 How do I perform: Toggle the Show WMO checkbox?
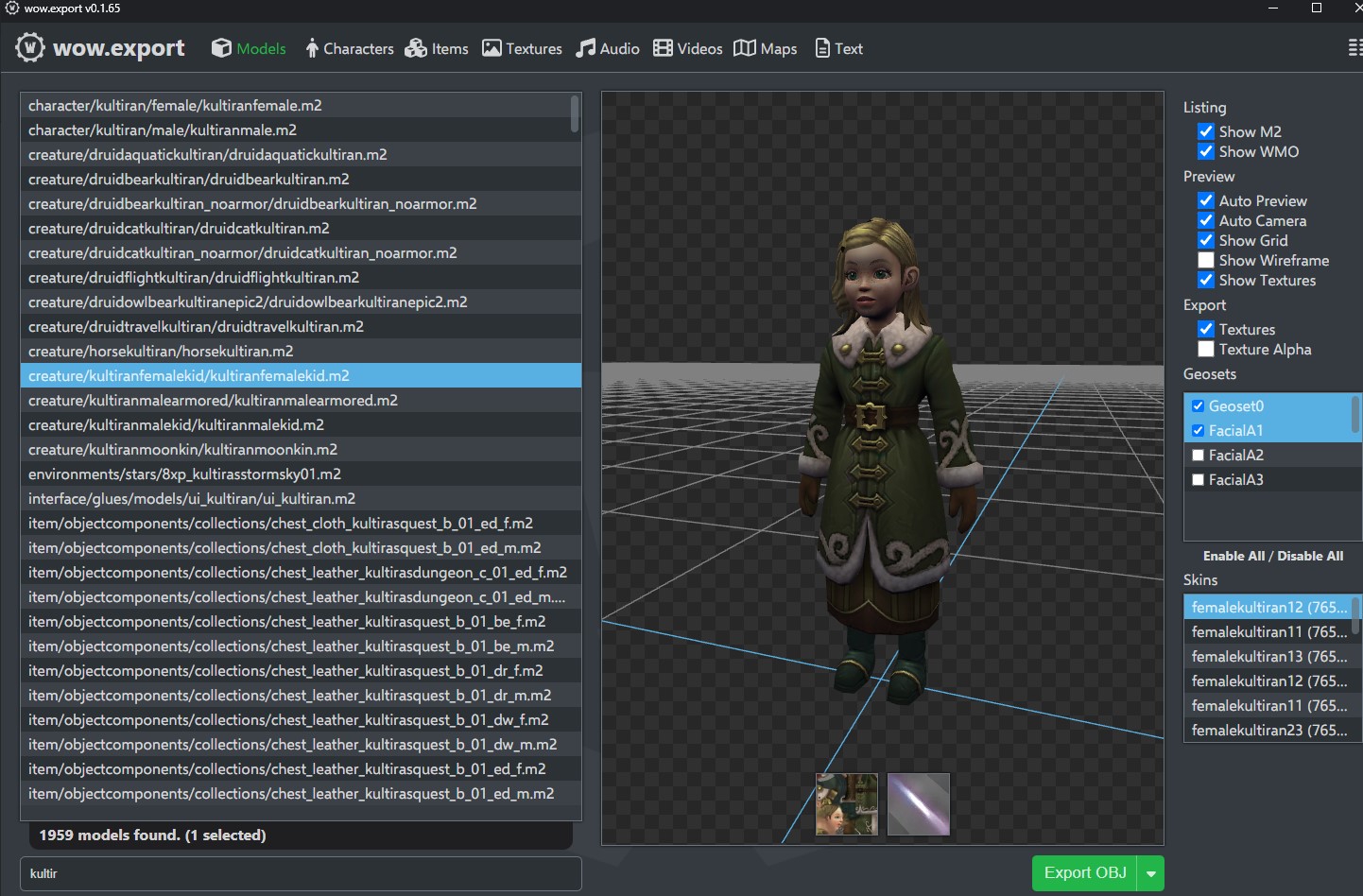point(1206,151)
